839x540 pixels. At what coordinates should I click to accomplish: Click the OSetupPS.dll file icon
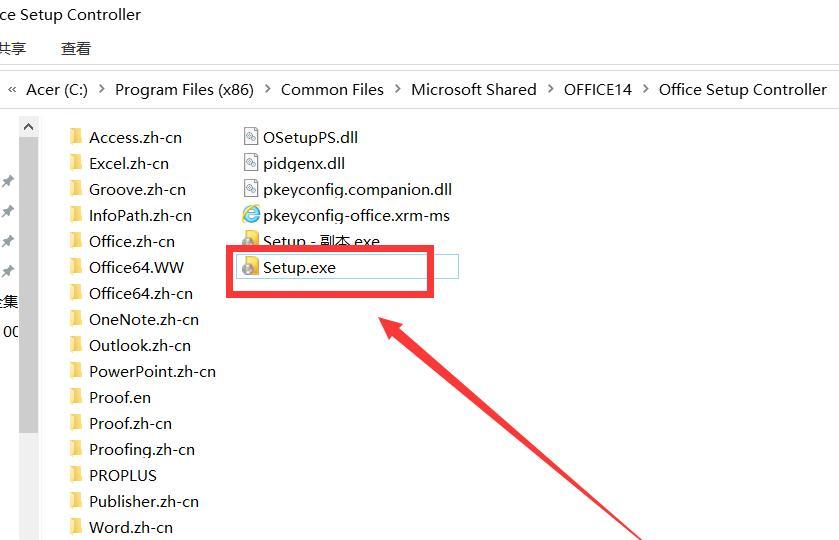[x=251, y=136]
